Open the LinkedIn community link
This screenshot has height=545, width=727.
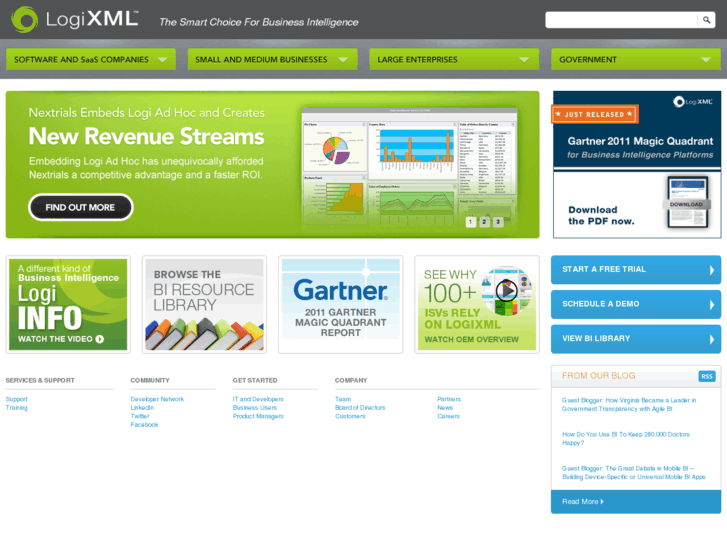pyautogui.click(x=142, y=408)
